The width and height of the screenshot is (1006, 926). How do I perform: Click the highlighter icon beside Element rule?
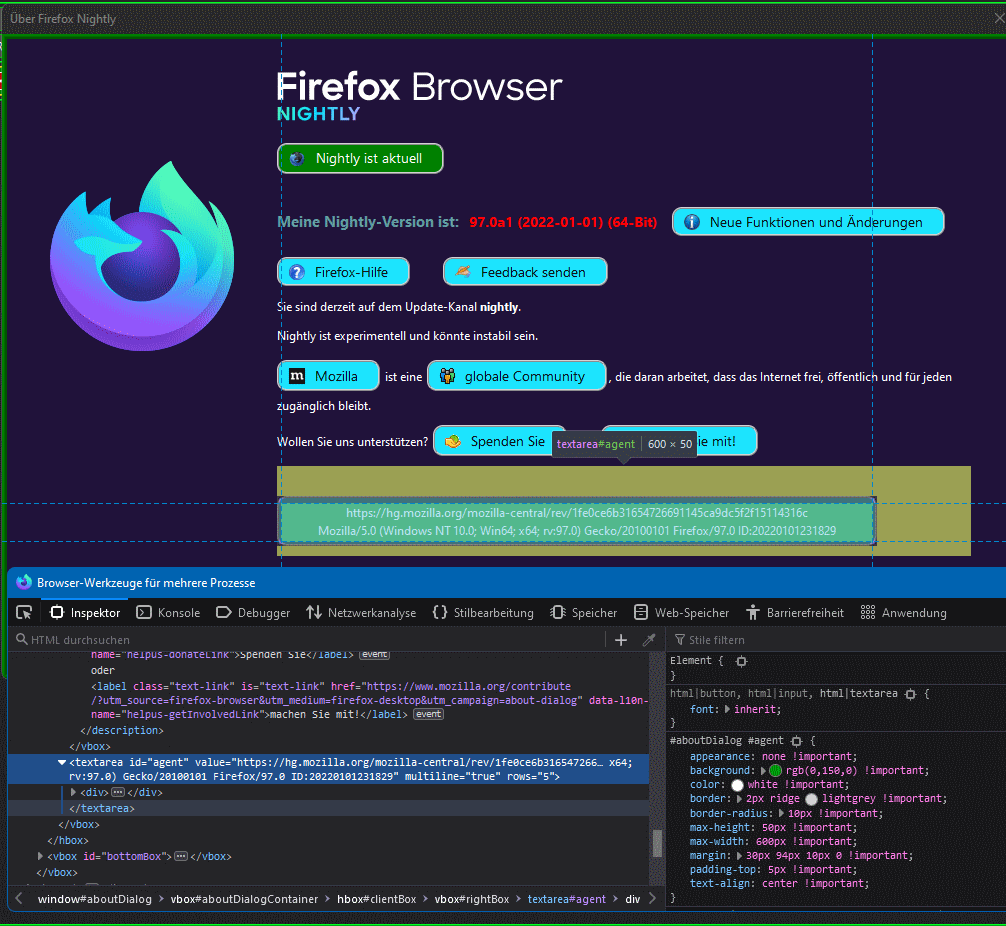741,661
